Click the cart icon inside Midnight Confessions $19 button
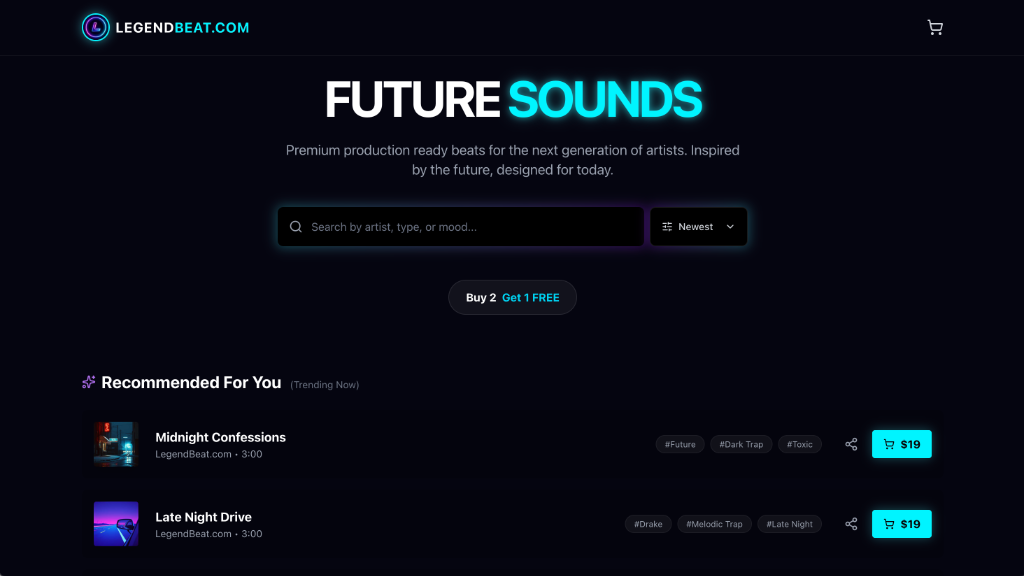 point(888,444)
